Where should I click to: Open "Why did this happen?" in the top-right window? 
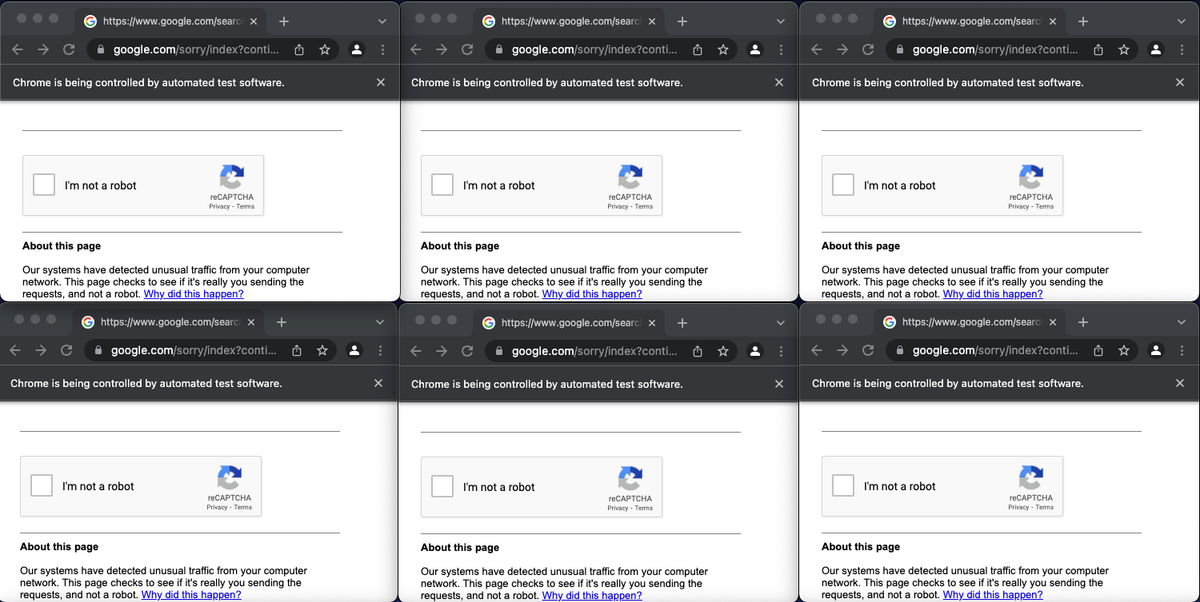tap(993, 294)
